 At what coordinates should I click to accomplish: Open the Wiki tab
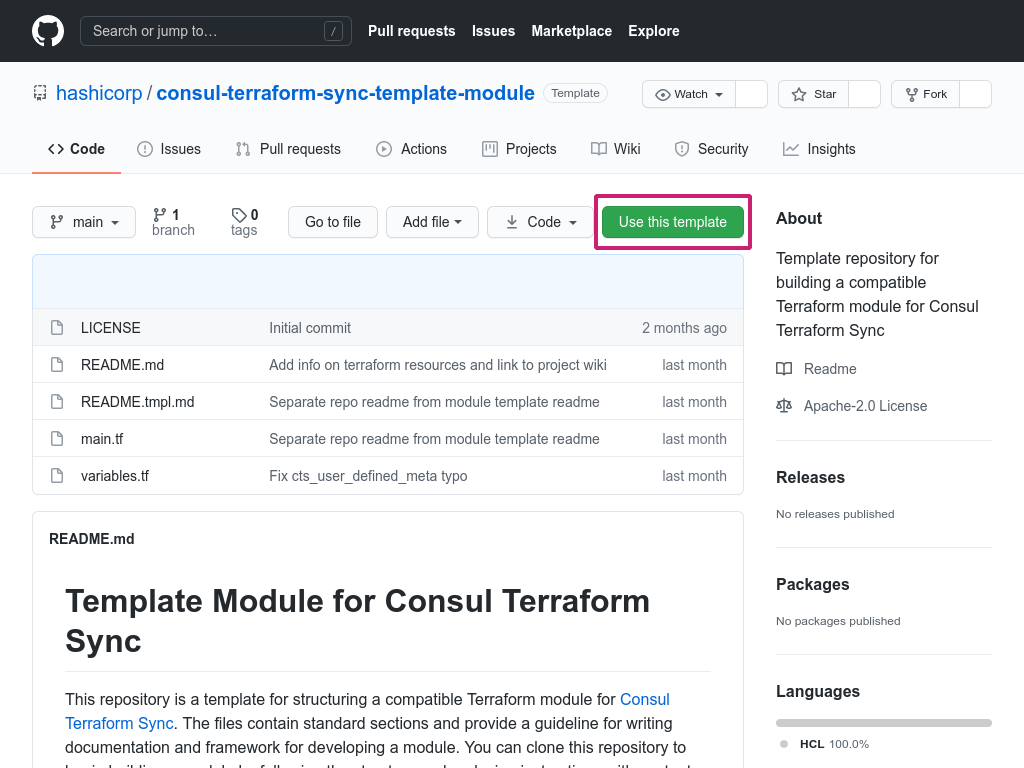point(615,149)
